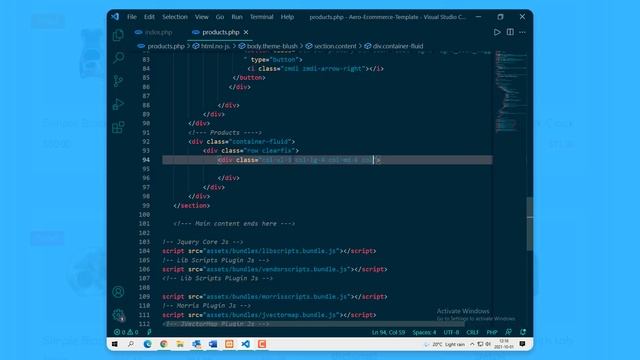Viewport: 640px width, 360px height.
Task: Click the html.no-js breadcrumb
Action: tap(211, 46)
